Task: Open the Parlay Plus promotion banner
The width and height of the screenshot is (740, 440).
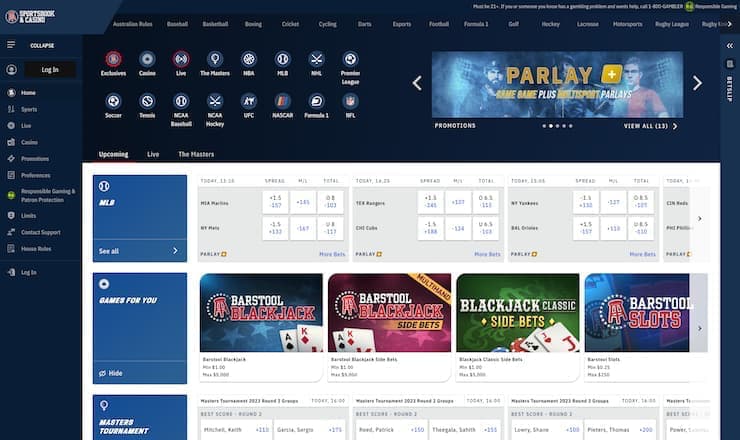Action: pyautogui.click(x=557, y=85)
